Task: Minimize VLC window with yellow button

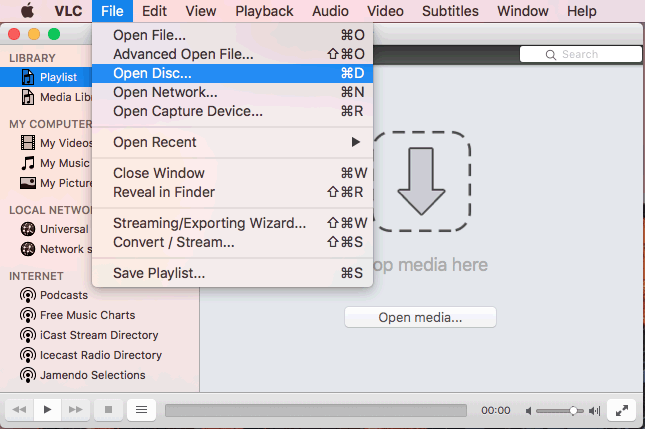Action: [x=34, y=34]
